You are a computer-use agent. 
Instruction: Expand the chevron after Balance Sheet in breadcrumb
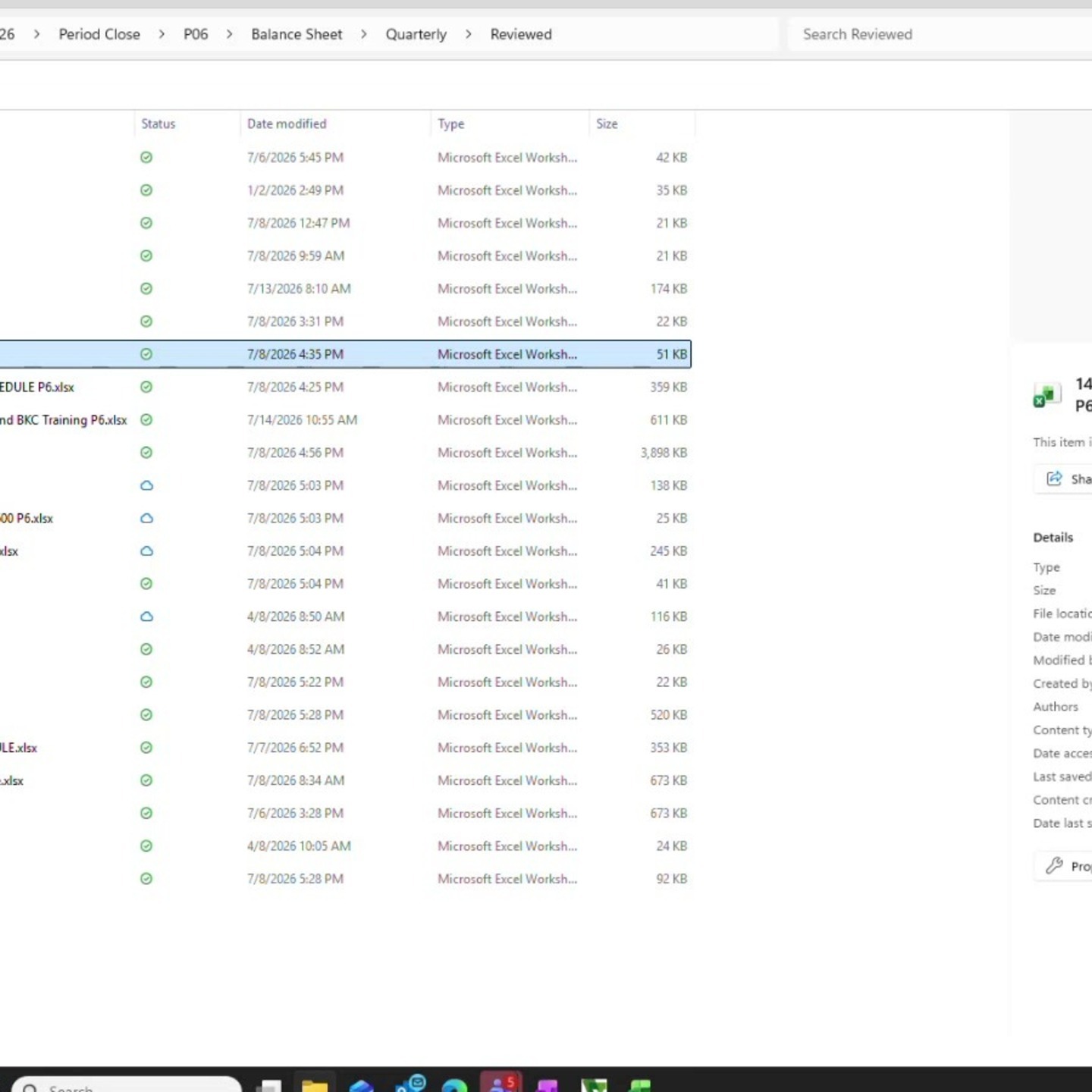coord(364,34)
